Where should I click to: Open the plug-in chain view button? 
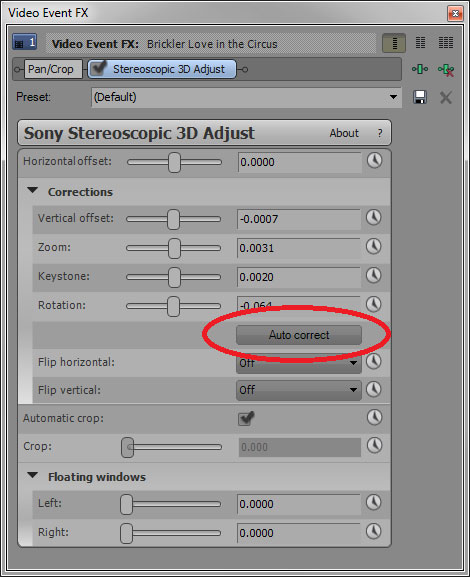[x=394, y=43]
